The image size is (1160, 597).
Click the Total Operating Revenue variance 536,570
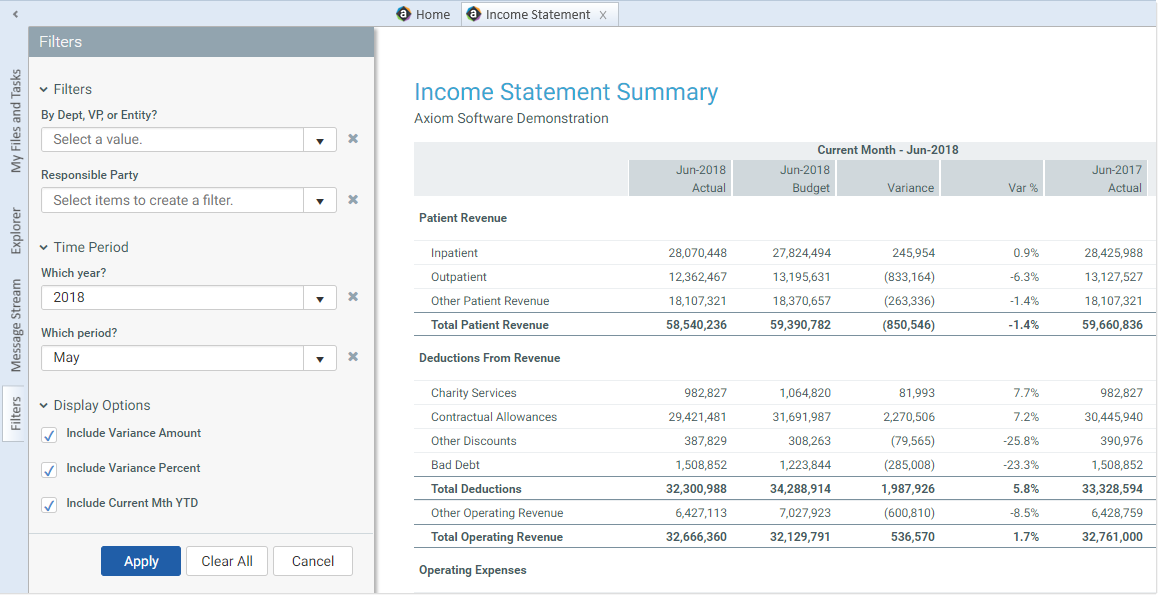point(913,537)
